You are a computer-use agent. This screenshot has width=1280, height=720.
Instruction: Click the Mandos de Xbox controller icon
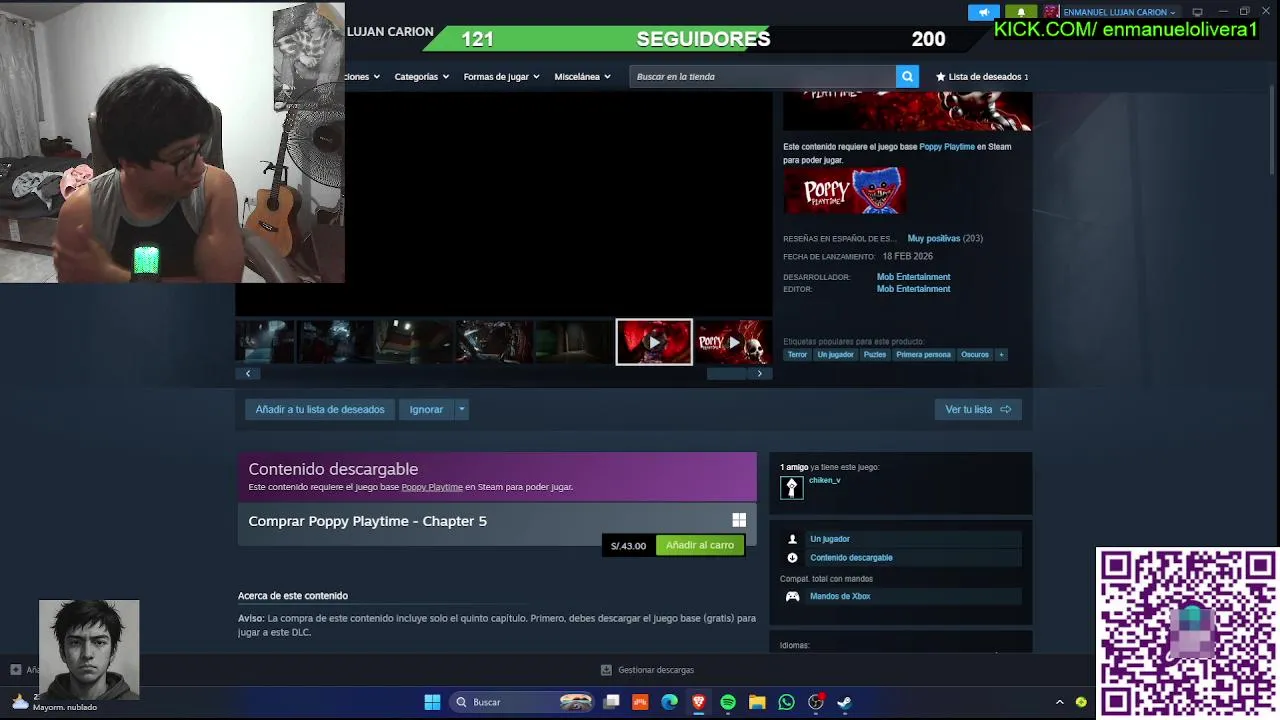792,596
